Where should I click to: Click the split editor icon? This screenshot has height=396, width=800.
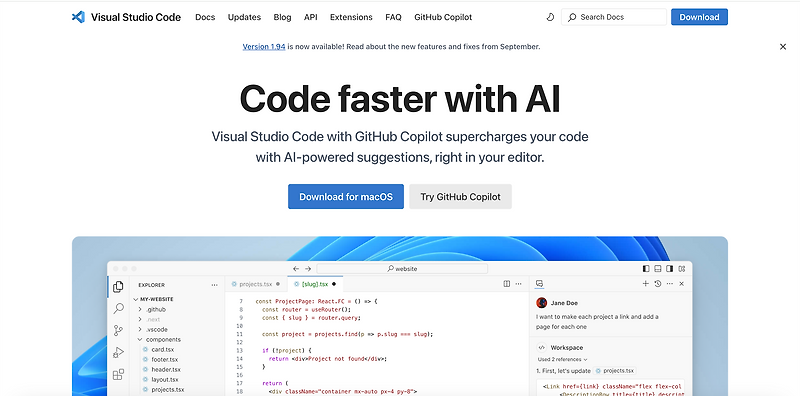pyautogui.click(x=507, y=284)
